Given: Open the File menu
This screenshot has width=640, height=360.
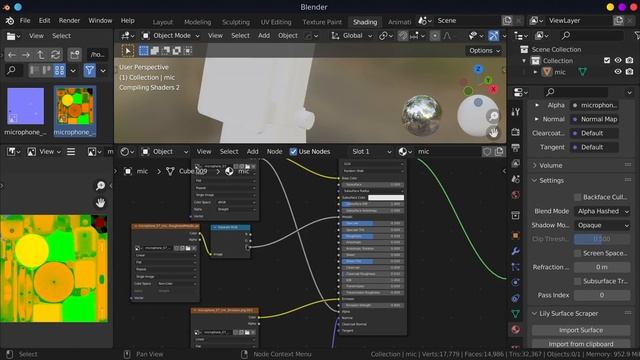Looking at the screenshot, I should tap(25, 20).
